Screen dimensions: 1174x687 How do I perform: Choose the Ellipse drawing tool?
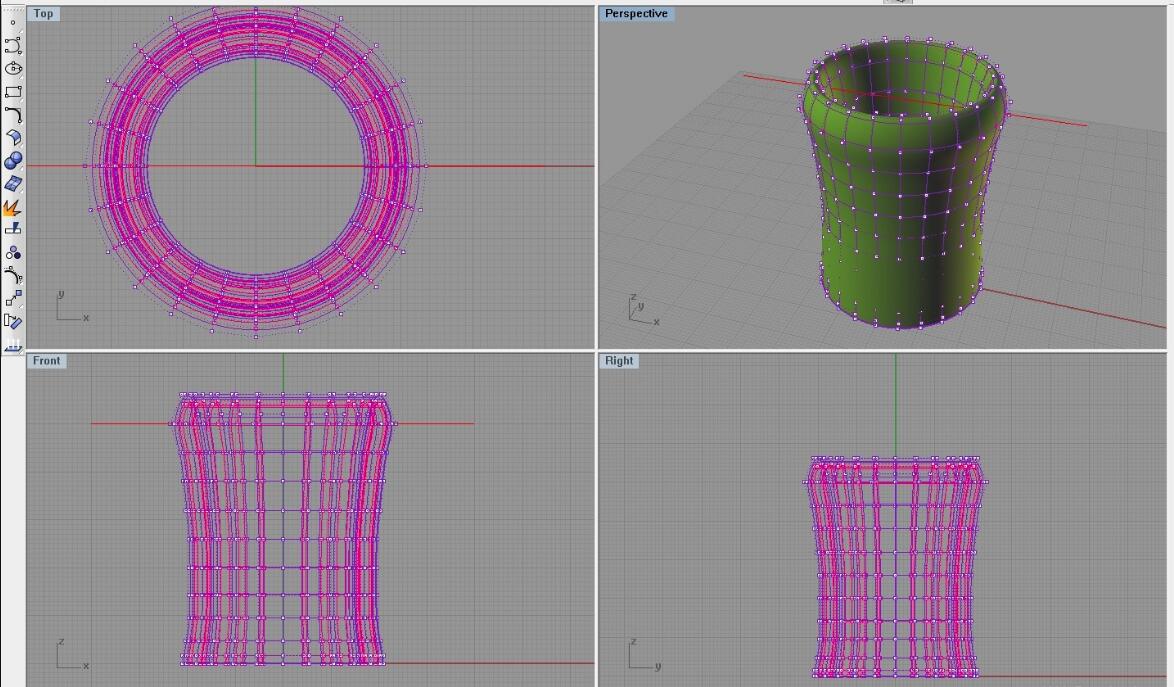[x=13, y=68]
